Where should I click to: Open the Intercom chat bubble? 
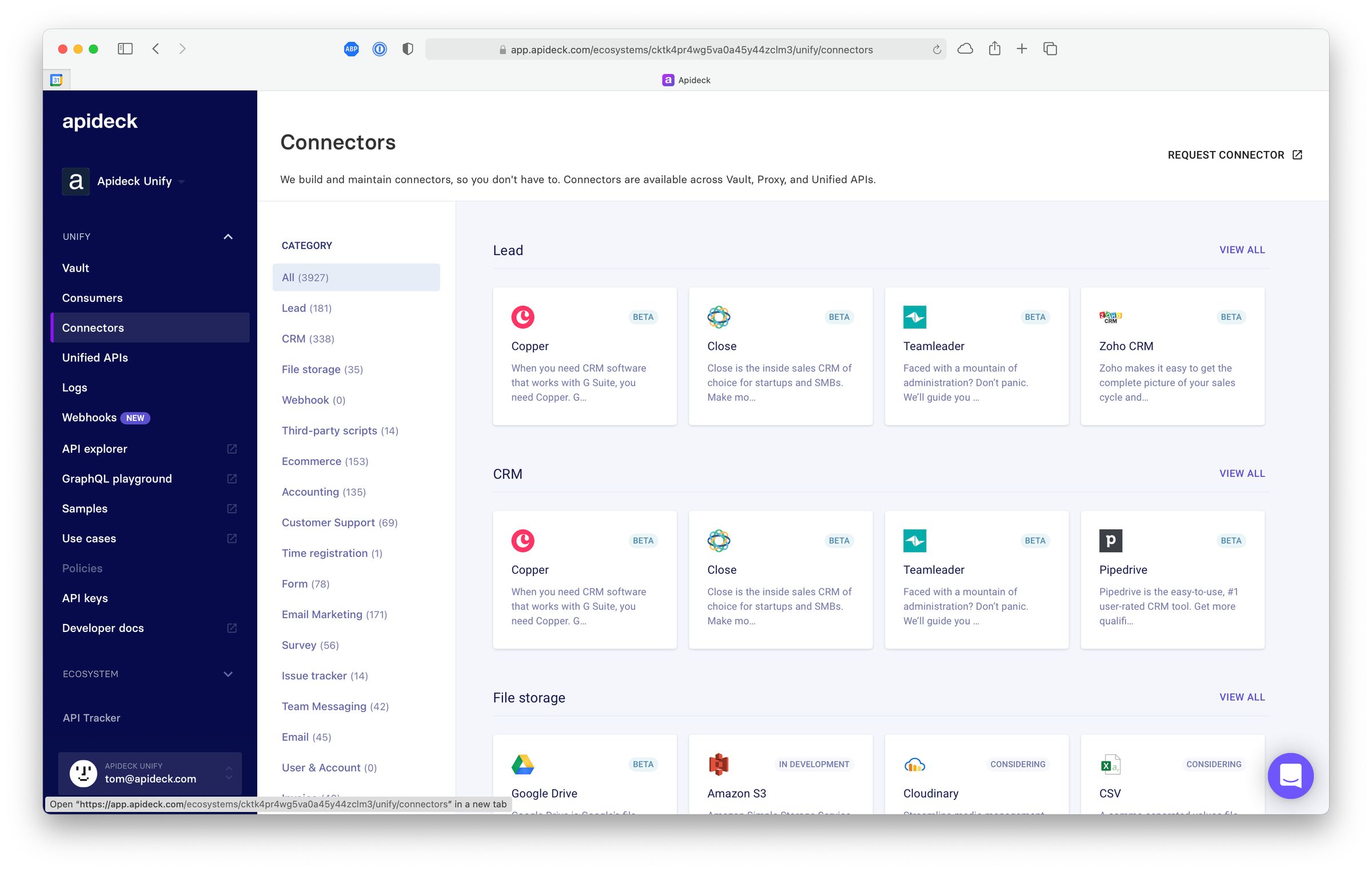point(1290,776)
